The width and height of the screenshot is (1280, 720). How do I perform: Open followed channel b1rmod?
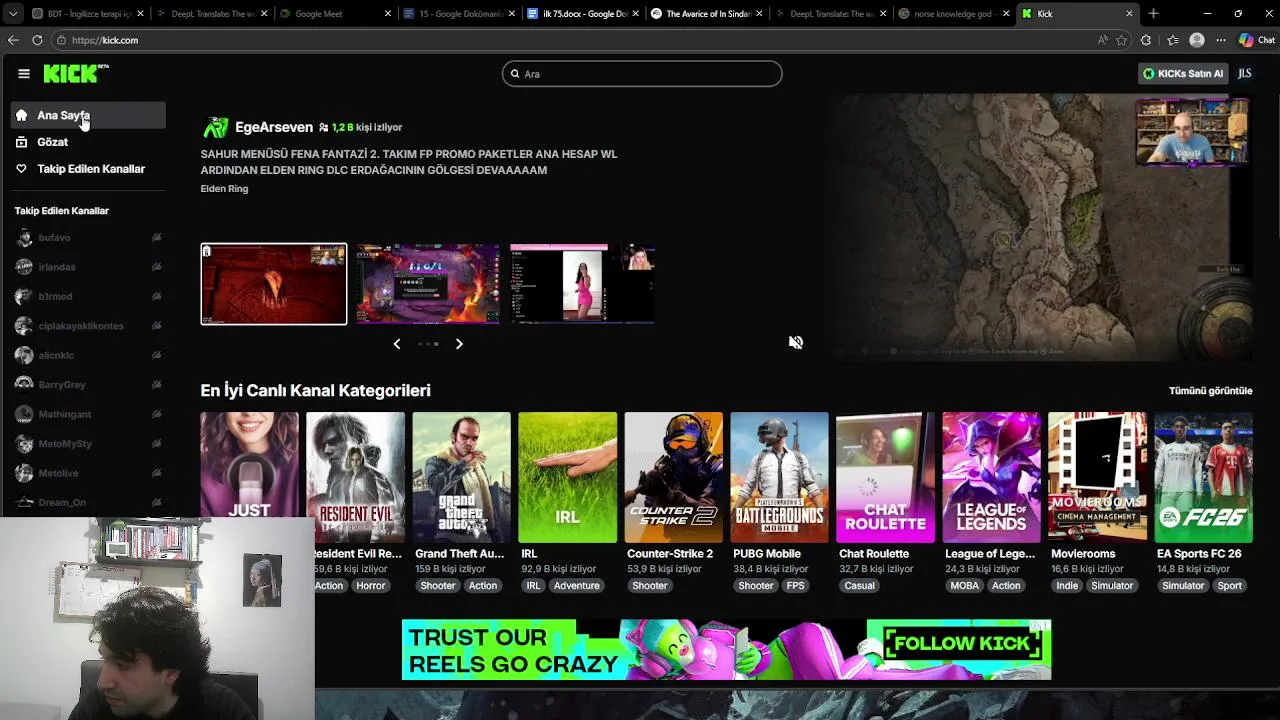pos(88,296)
